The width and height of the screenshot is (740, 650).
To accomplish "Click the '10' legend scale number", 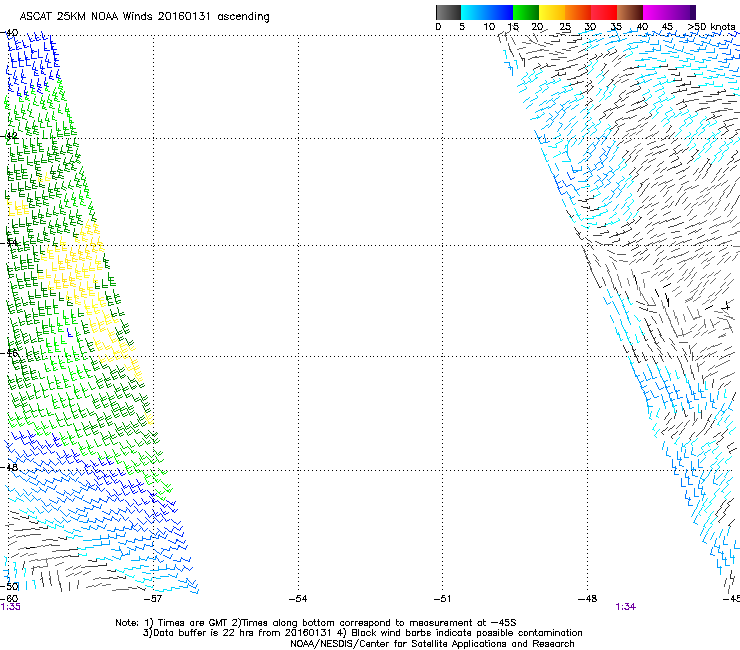I will (489, 27).
